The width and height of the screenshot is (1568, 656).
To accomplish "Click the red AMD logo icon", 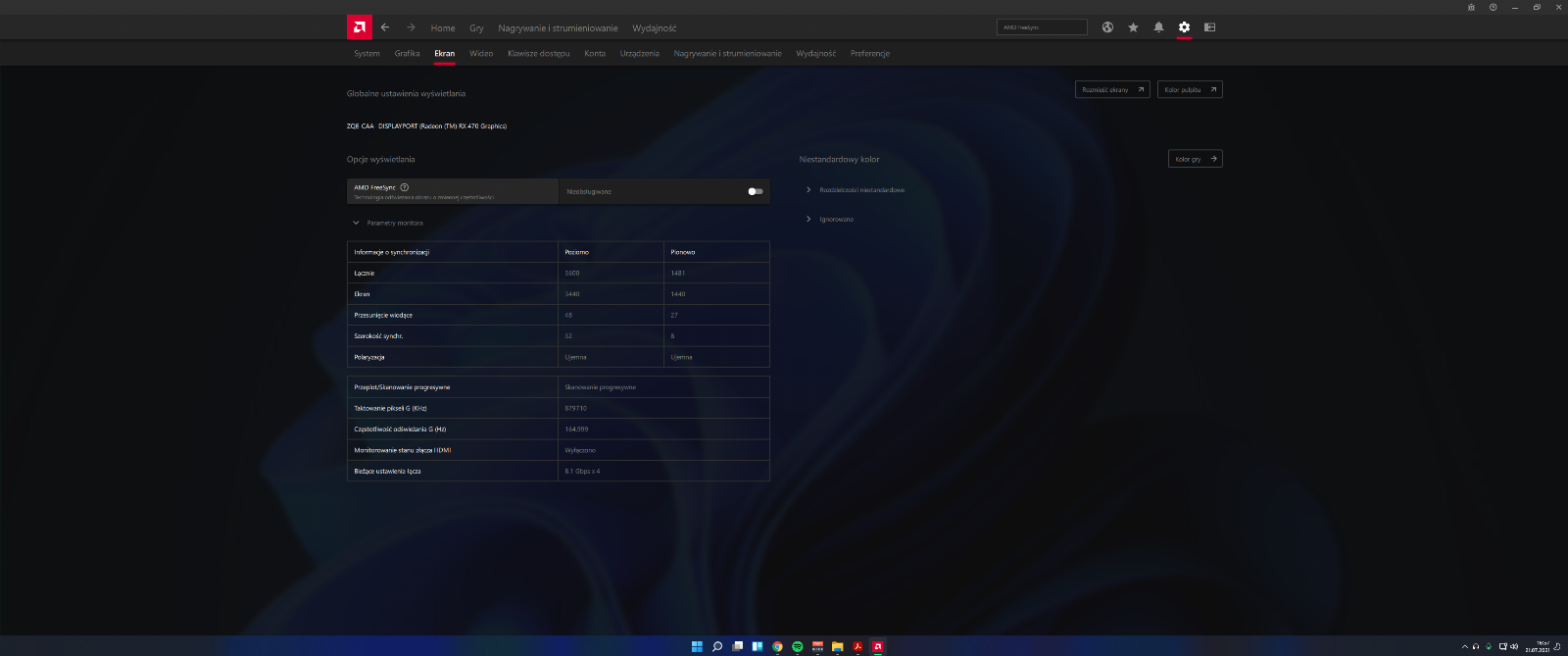I will (359, 27).
